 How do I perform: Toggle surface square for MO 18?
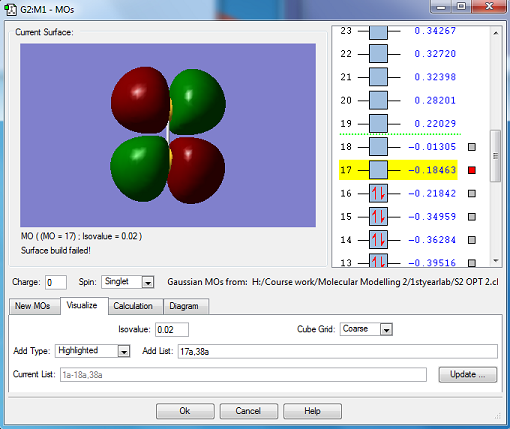(x=472, y=147)
